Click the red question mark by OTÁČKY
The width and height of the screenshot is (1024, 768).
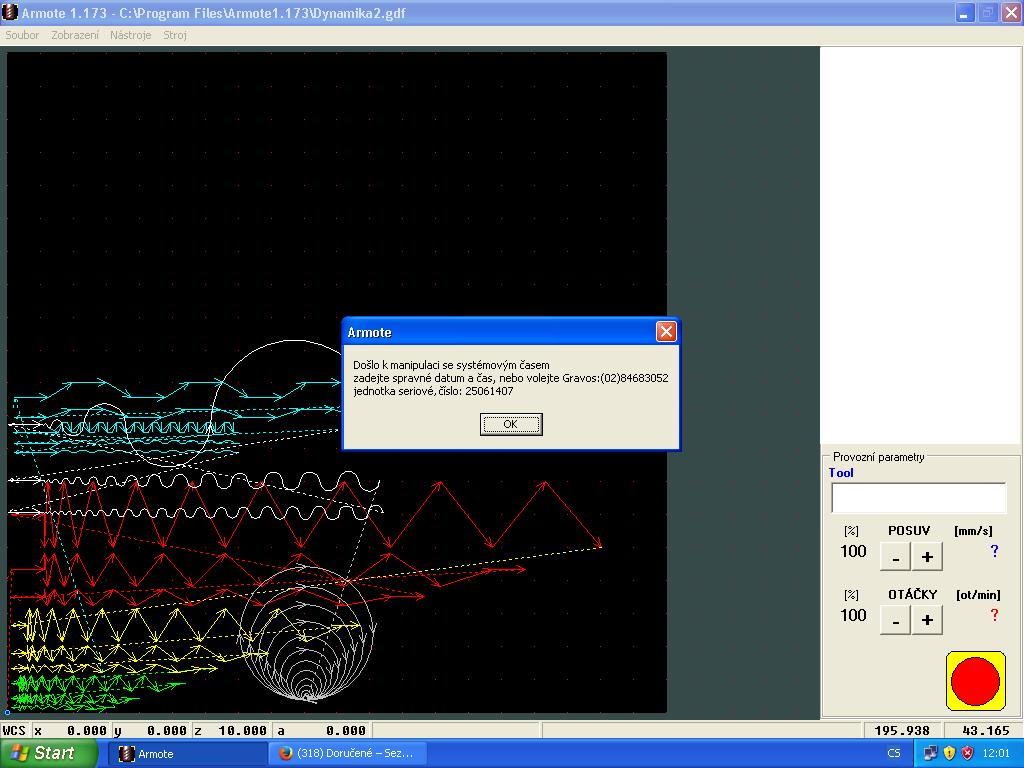point(994,615)
